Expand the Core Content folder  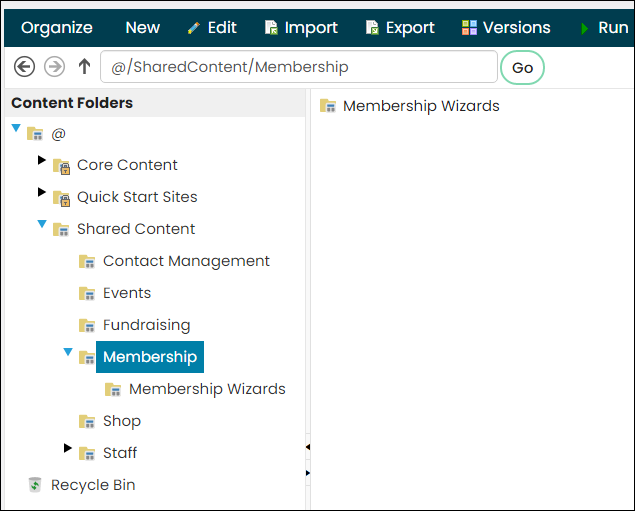[41, 160]
